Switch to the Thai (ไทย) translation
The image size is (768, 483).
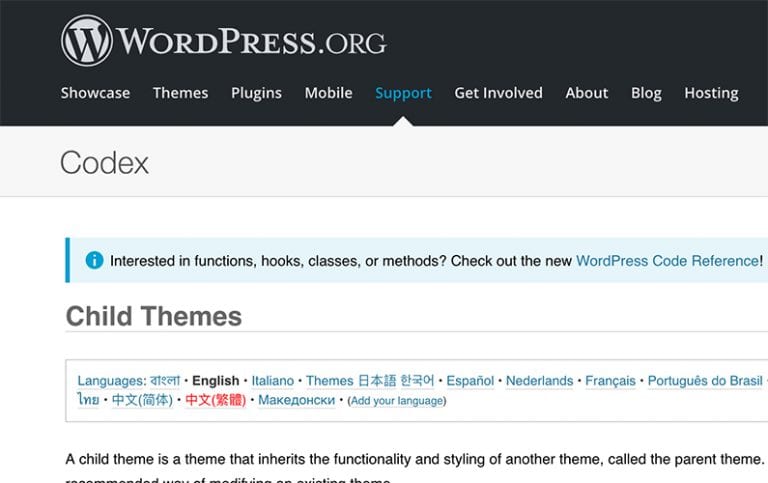(88, 400)
